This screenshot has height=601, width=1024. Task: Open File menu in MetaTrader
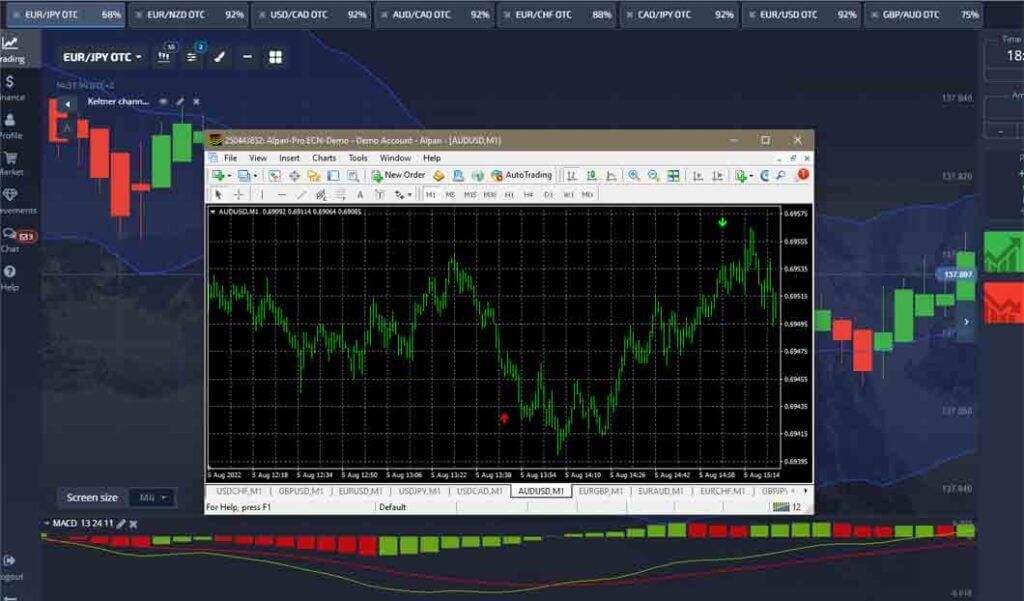pyautogui.click(x=231, y=158)
